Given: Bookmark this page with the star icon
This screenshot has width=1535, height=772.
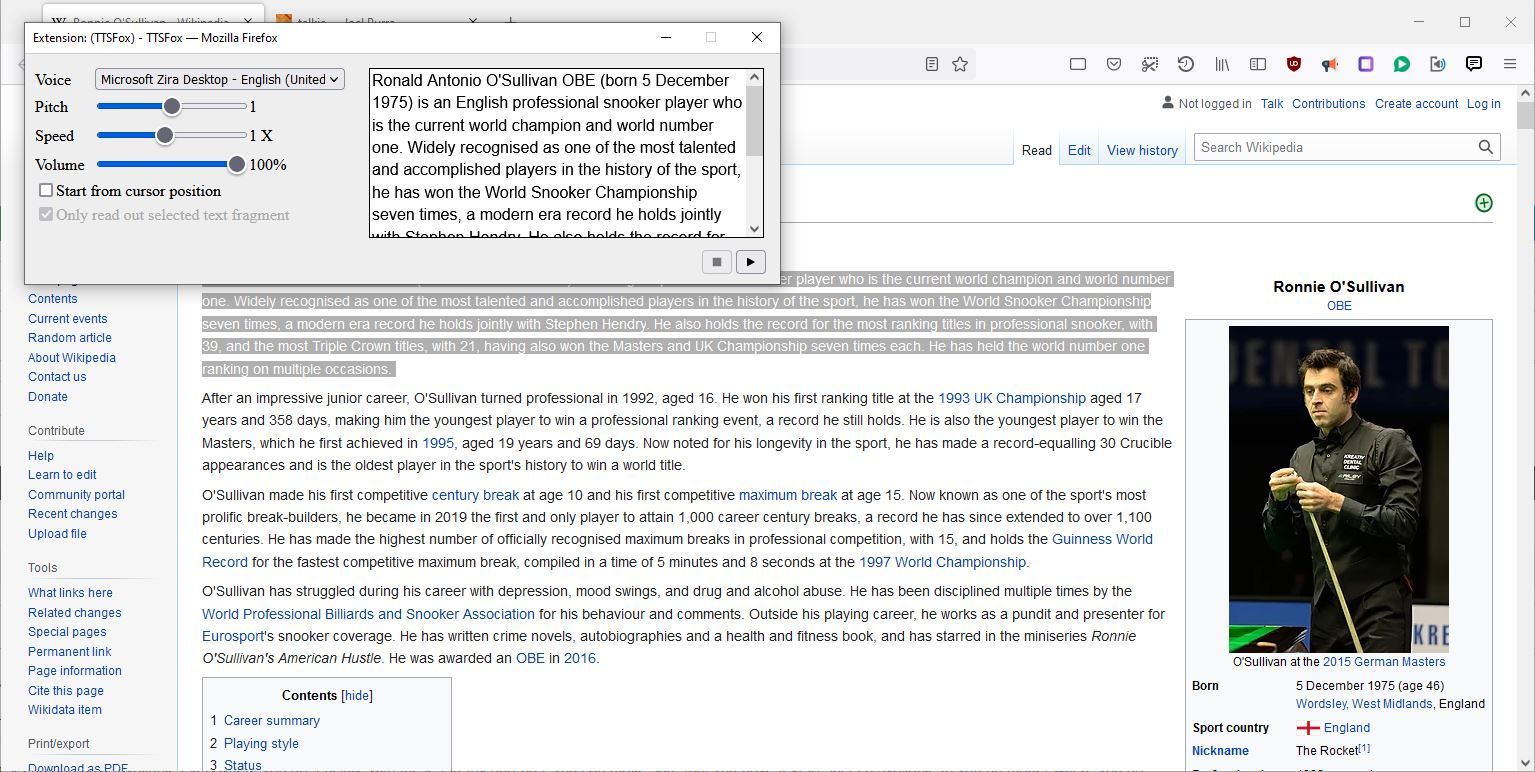Looking at the screenshot, I should 960,64.
